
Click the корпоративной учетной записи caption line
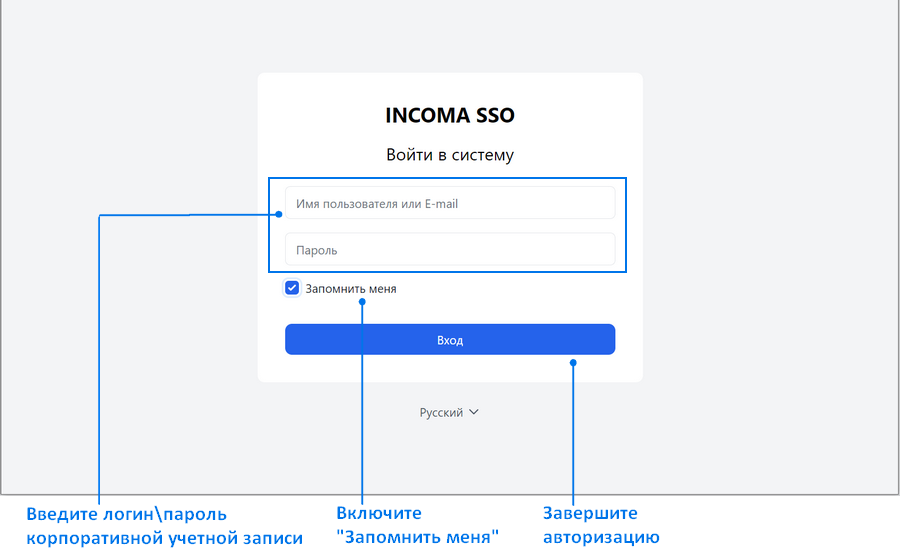click(164, 538)
